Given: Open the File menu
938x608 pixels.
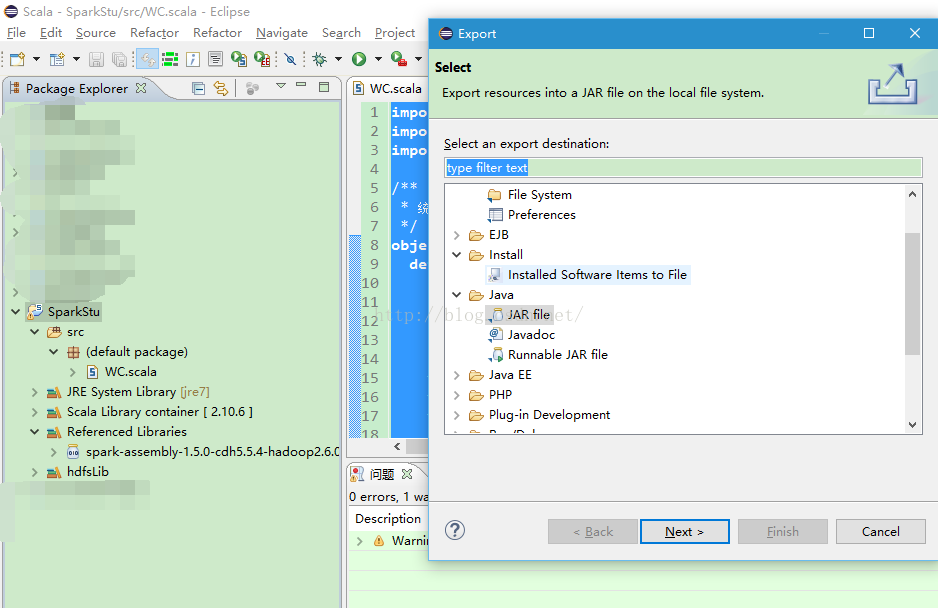Looking at the screenshot, I should [x=16, y=33].
